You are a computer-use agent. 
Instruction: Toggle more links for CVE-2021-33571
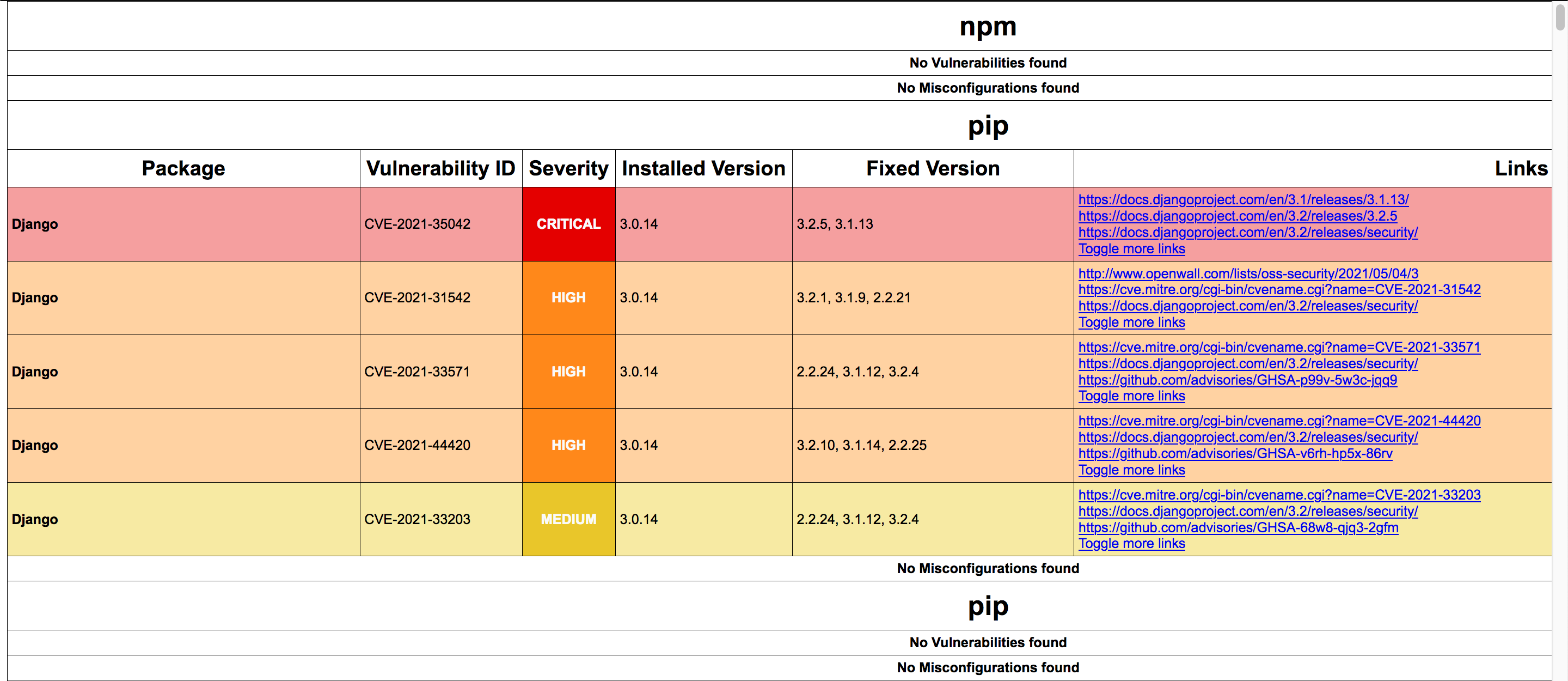tap(1131, 396)
